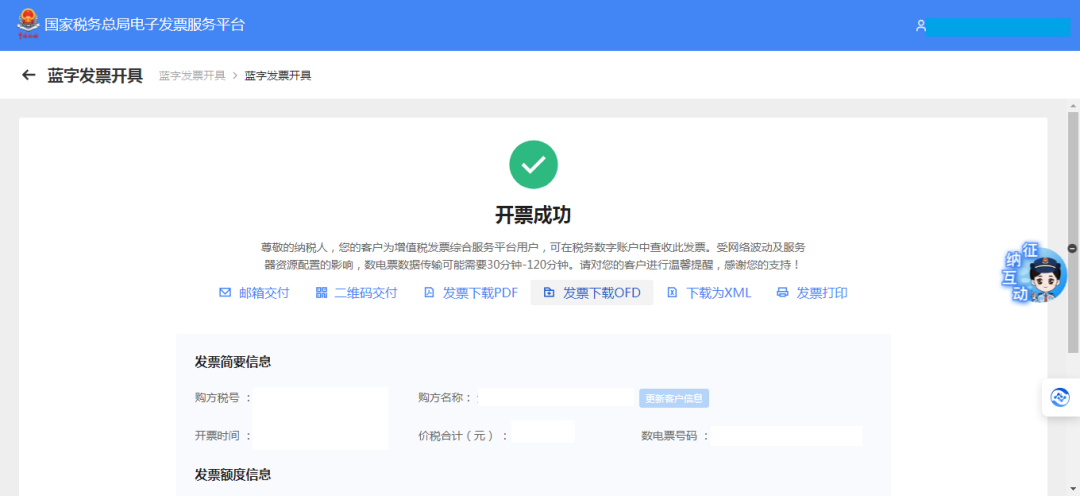Open the 征纳互动 assistant mascot
The image size is (1080, 496).
point(1034,274)
